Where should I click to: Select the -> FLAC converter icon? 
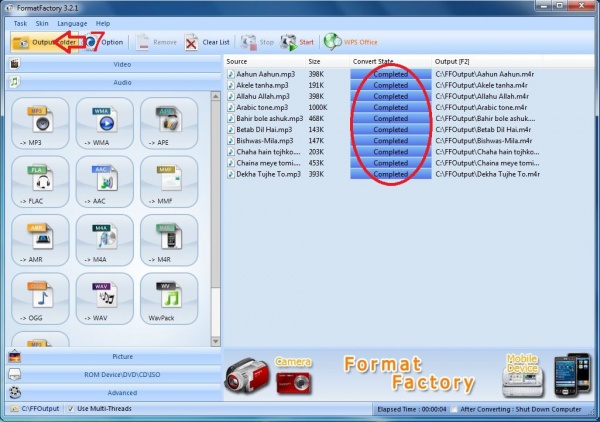click(40, 182)
